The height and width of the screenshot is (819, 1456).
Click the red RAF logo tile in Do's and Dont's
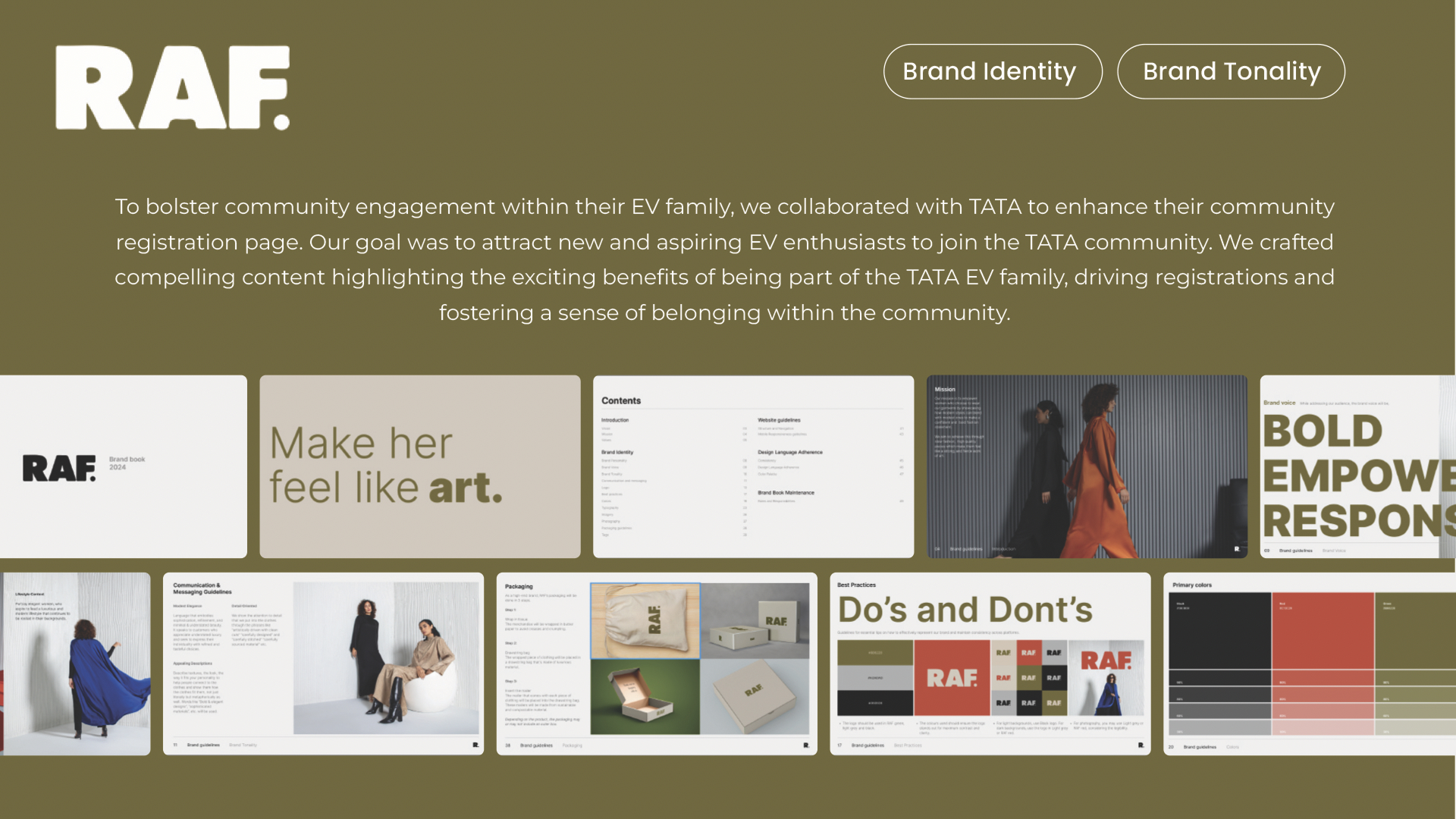pos(951,677)
